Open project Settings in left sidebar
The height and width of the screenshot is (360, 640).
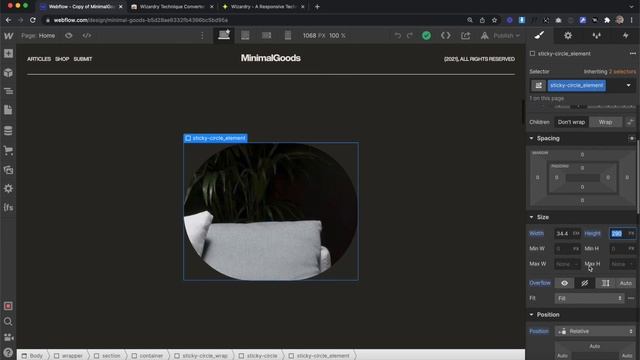point(8,189)
